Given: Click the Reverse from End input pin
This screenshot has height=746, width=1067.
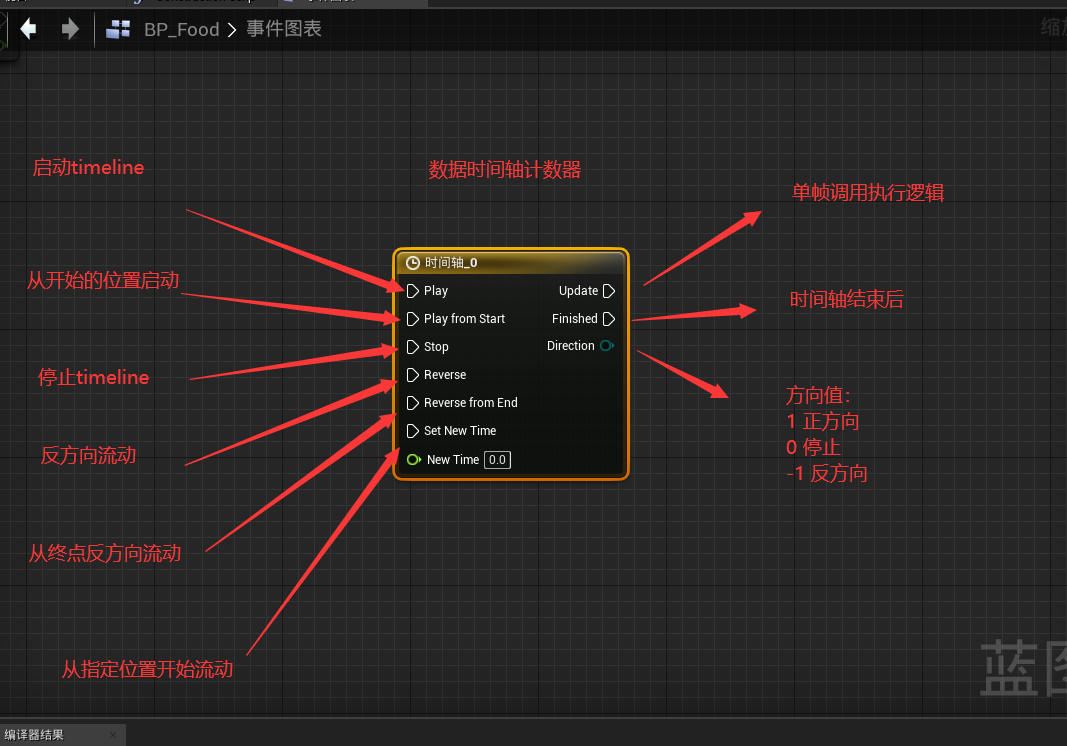Looking at the screenshot, I should [412, 403].
